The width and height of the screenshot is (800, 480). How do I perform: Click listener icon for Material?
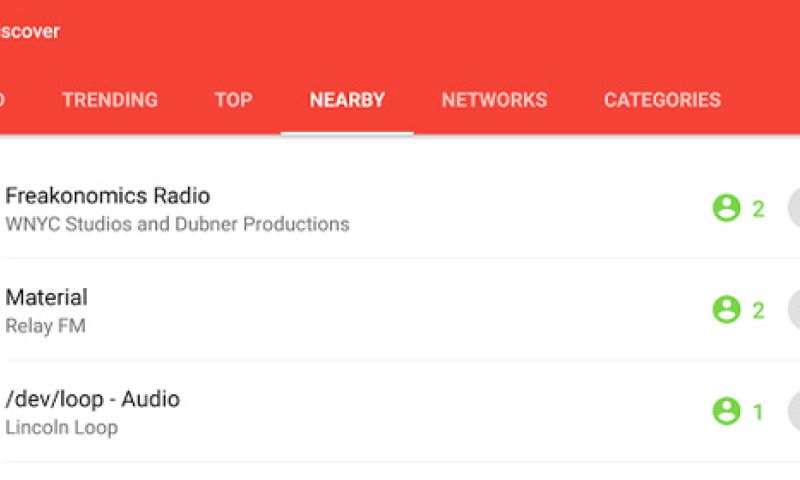(726, 310)
